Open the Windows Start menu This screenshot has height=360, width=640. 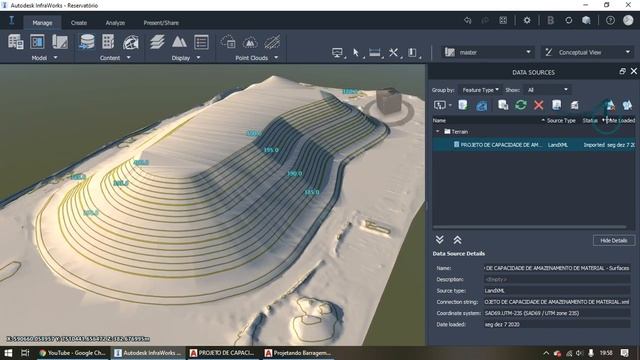8,353
